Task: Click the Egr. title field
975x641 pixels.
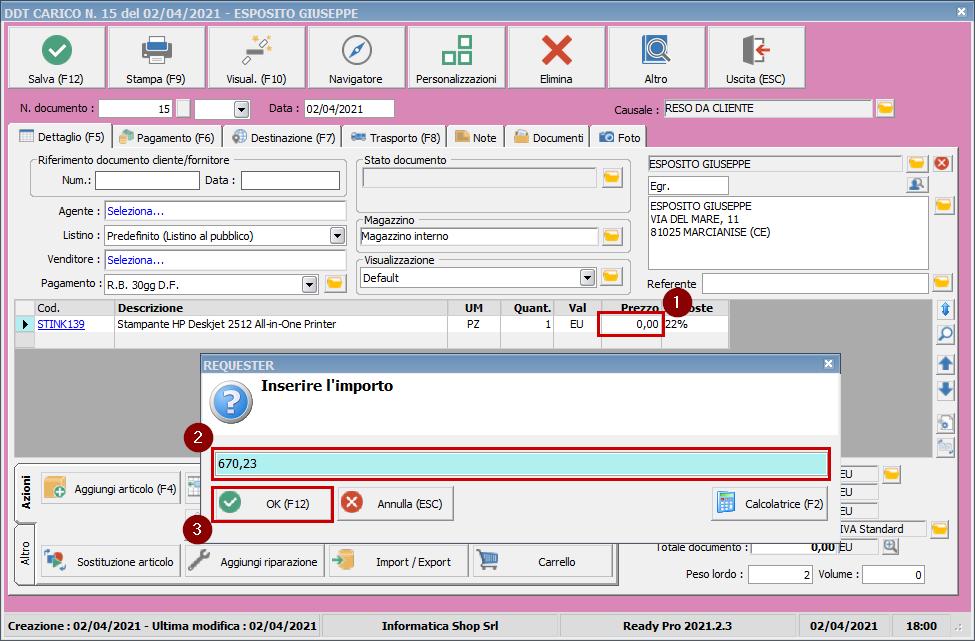Action: pos(688,185)
